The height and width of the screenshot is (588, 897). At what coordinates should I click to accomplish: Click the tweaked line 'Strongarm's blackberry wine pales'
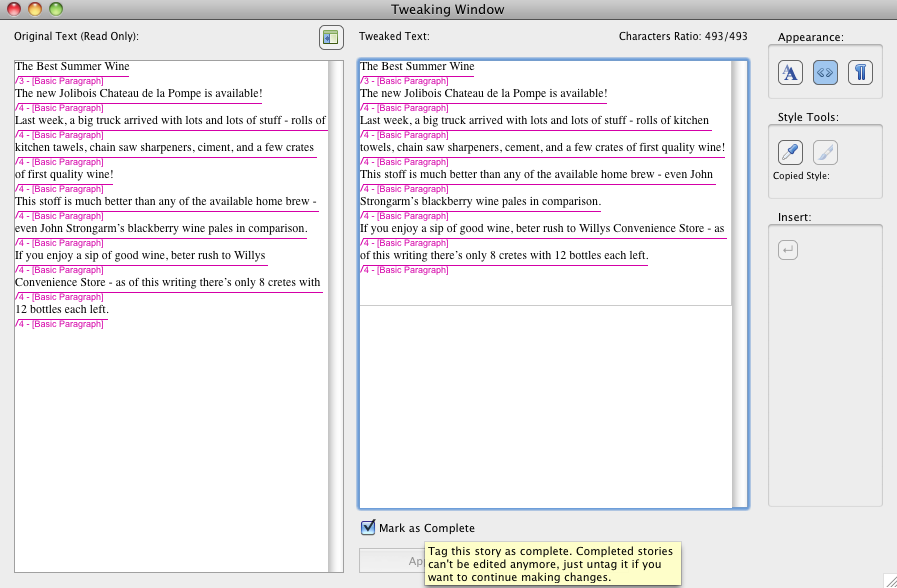pos(480,202)
